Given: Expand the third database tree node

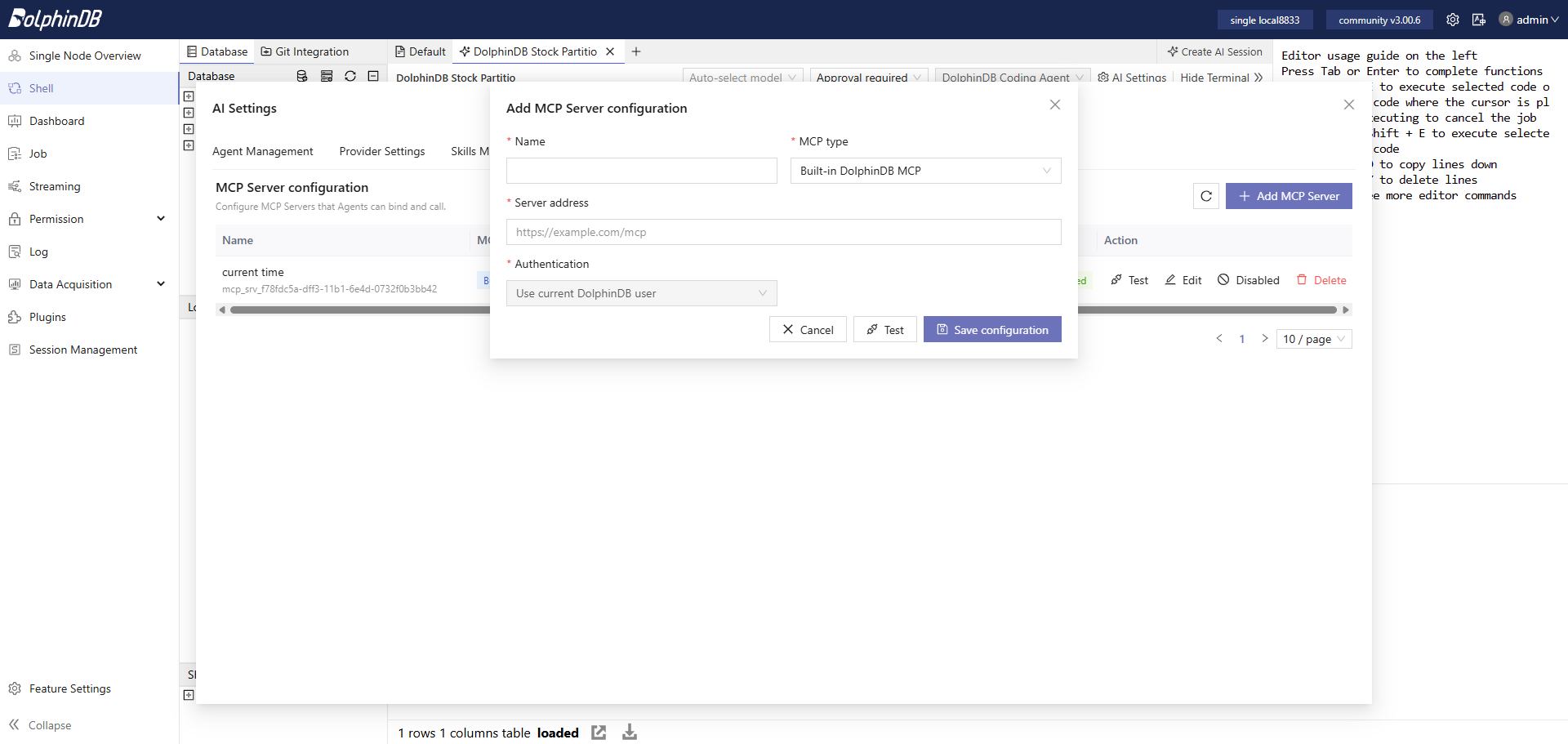Looking at the screenshot, I should tap(189, 129).
